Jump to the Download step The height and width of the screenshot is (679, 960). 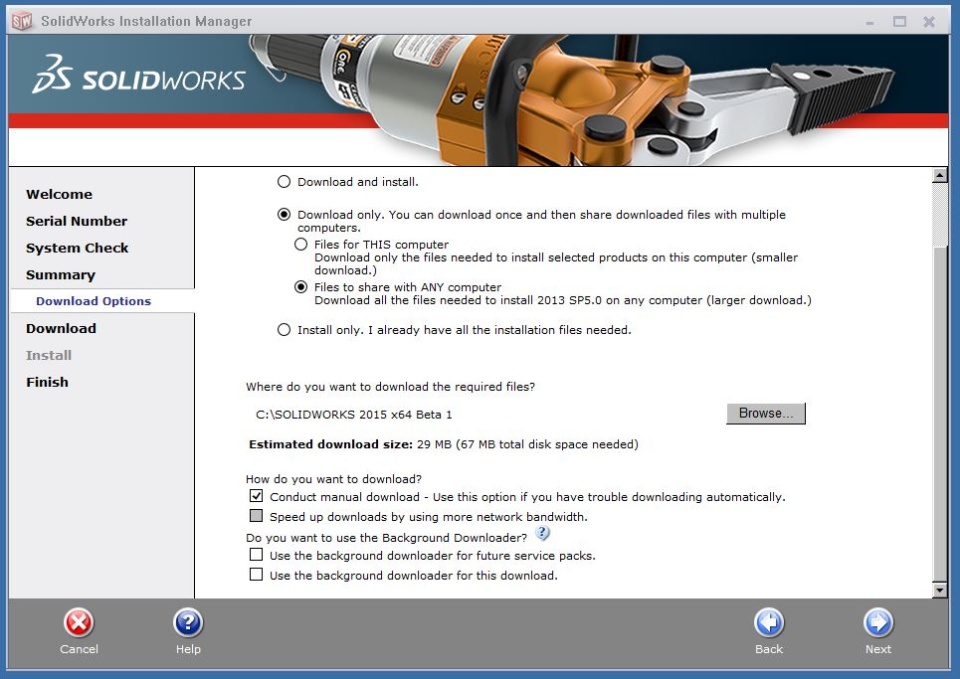(x=61, y=328)
